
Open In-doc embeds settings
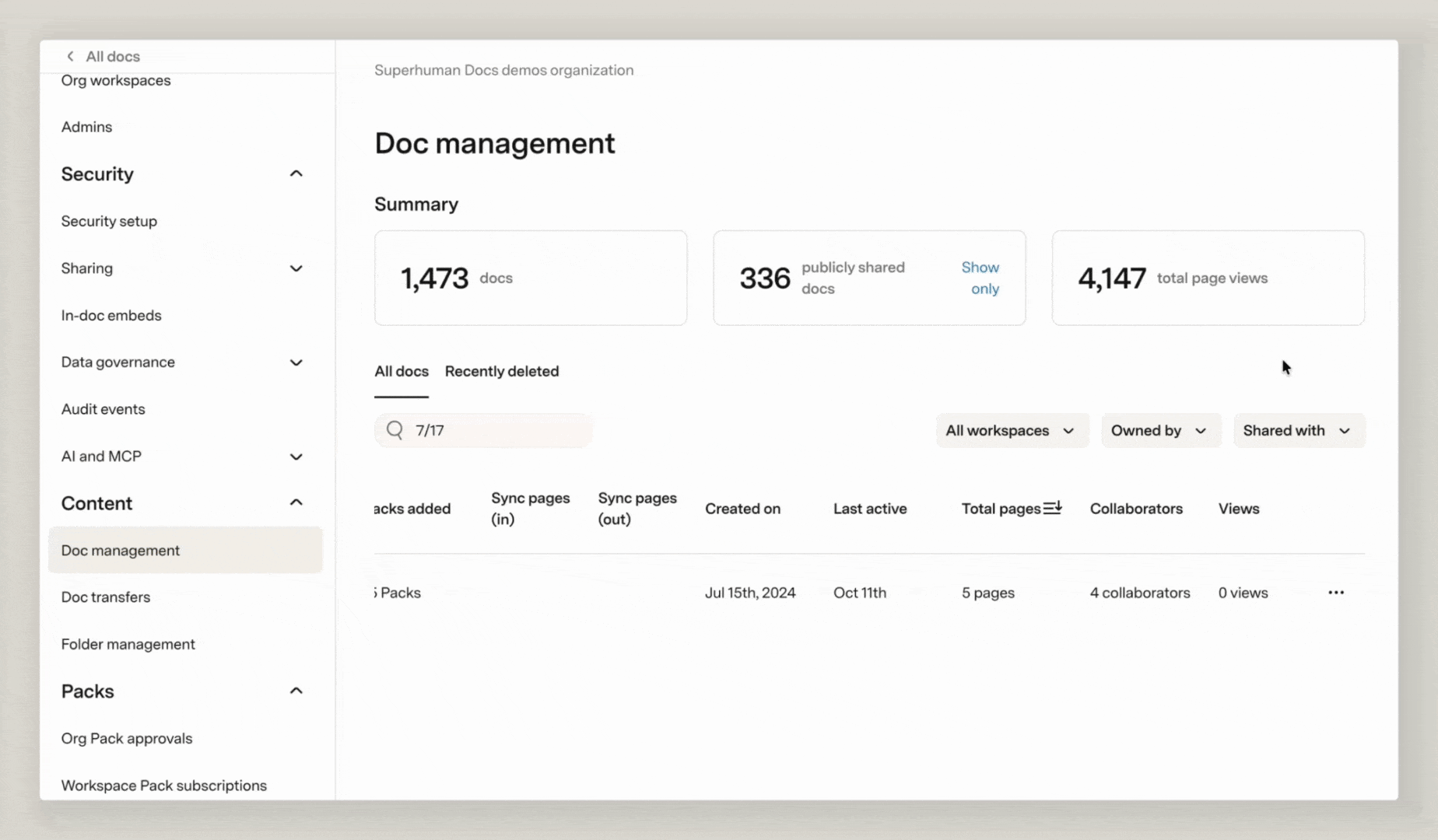click(111, 315)
